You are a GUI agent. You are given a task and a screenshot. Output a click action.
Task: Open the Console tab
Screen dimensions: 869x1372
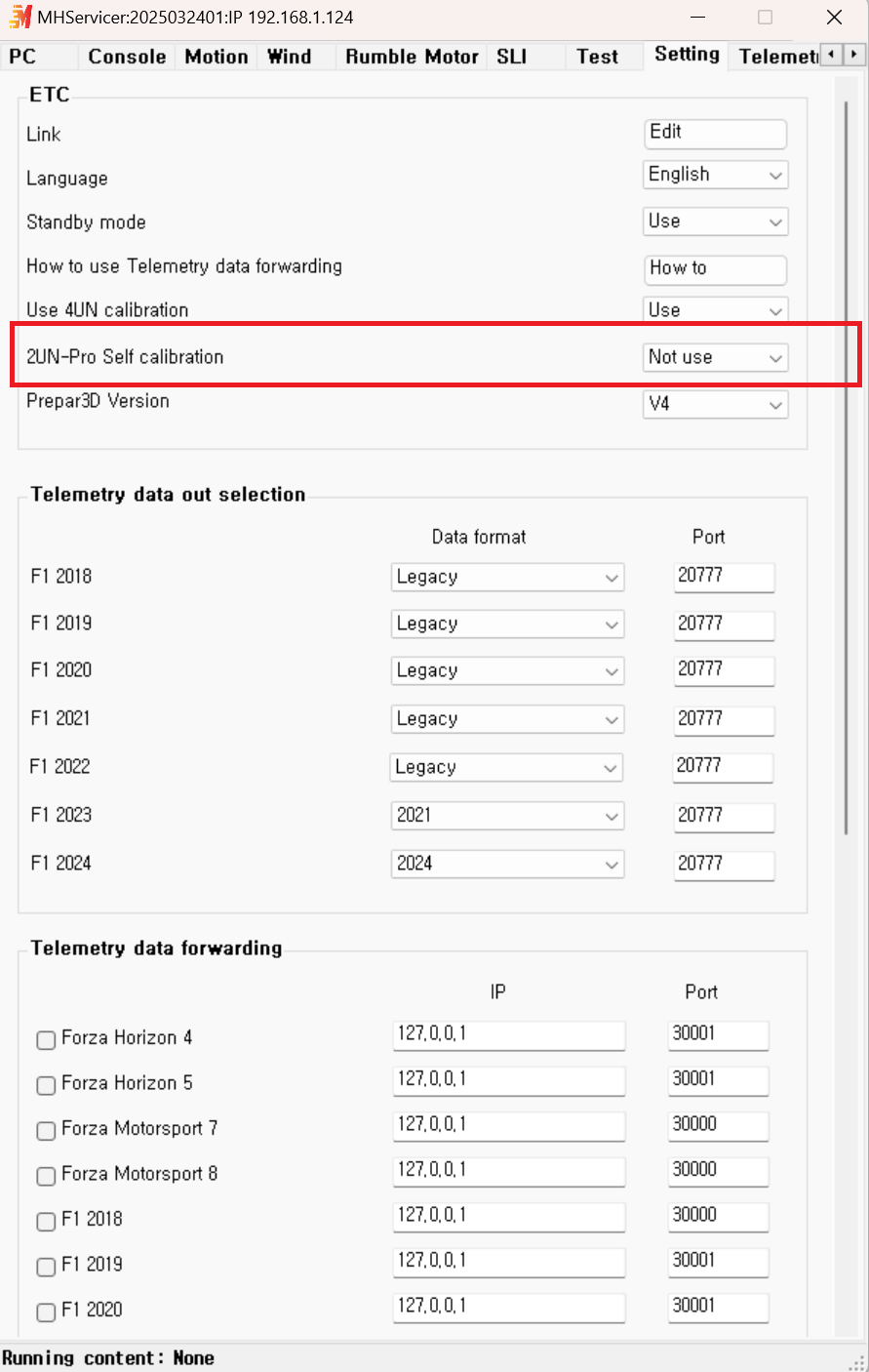(x=127, y=57)
